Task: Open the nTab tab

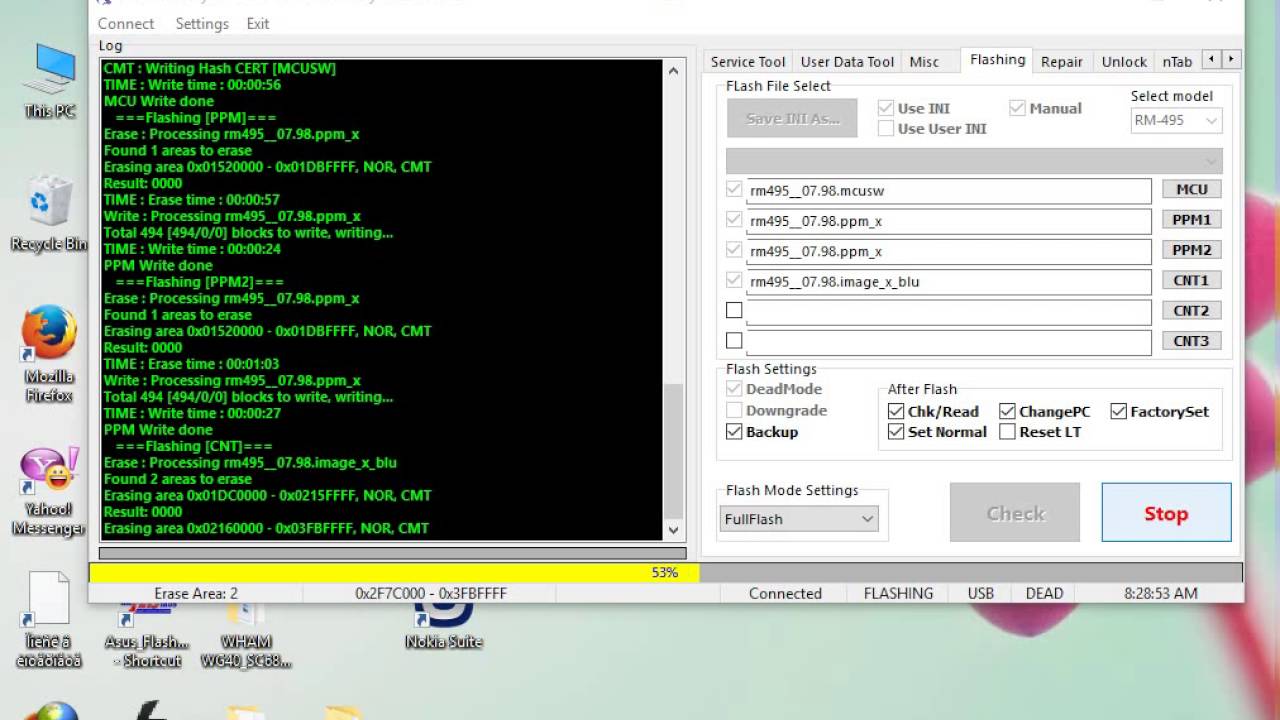Action: (1177, 61)
